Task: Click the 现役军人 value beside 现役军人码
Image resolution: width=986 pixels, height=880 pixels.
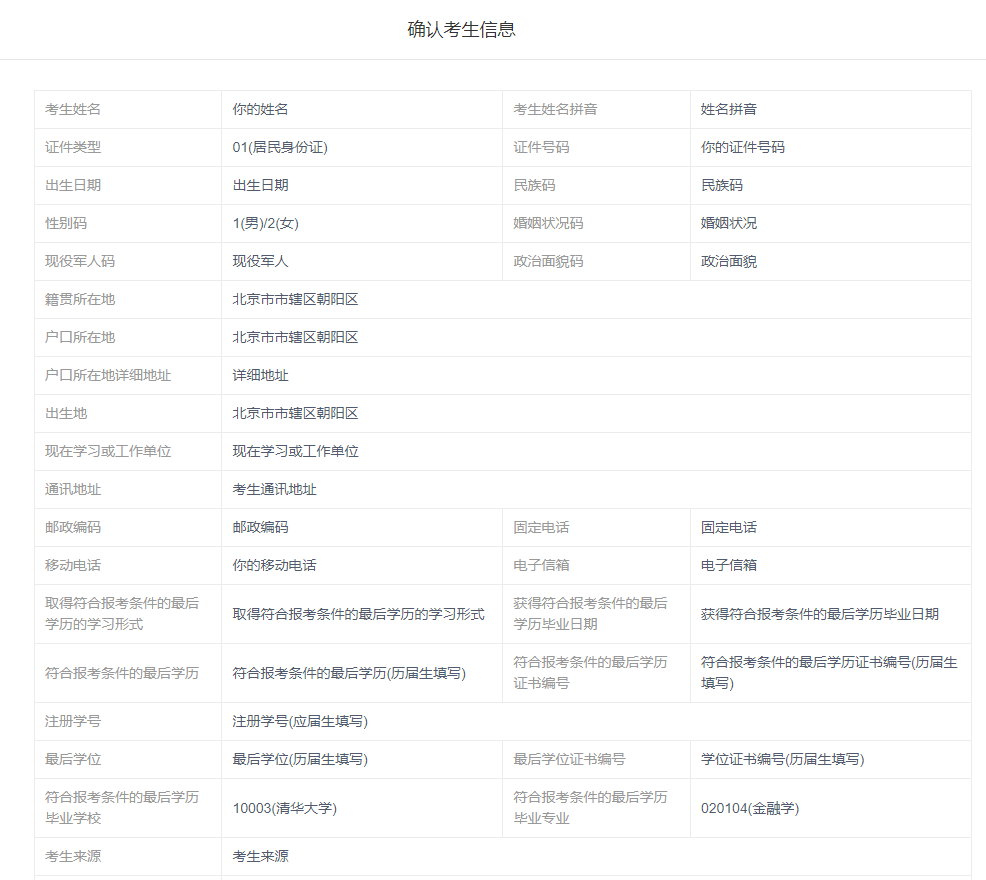Action: (x=260, y=261)
